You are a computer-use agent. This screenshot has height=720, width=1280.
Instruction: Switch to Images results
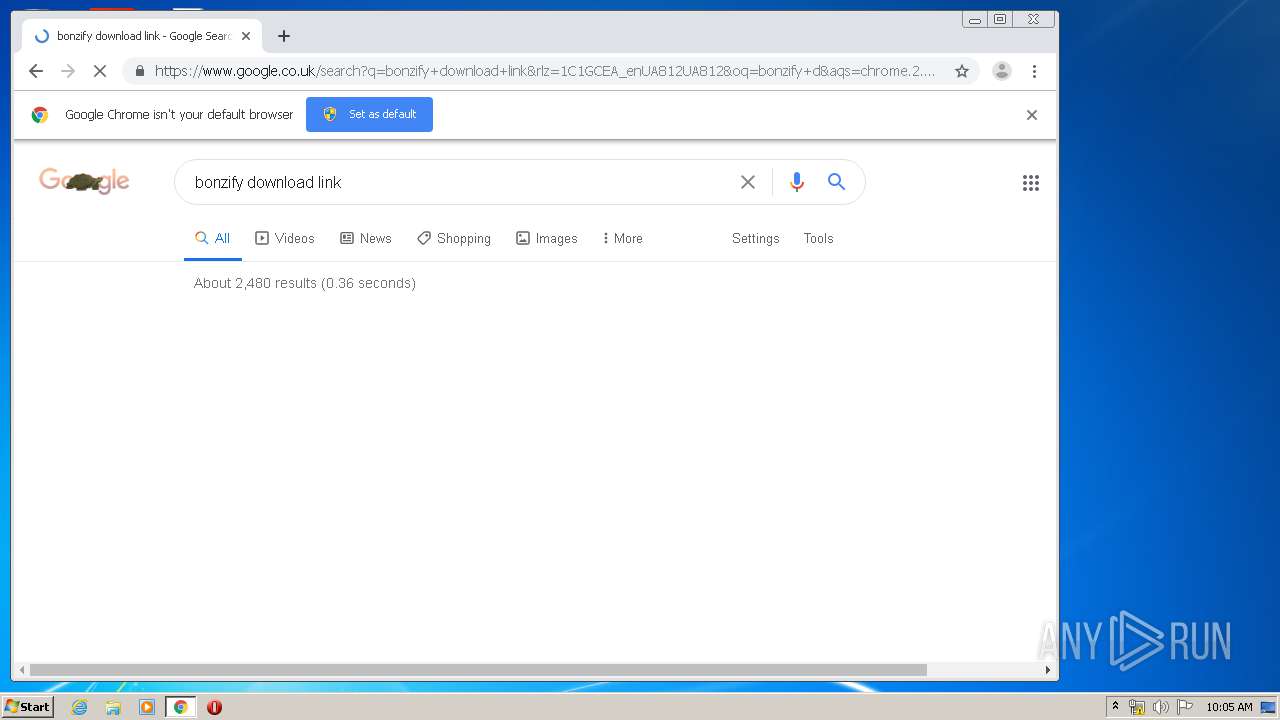547,238
